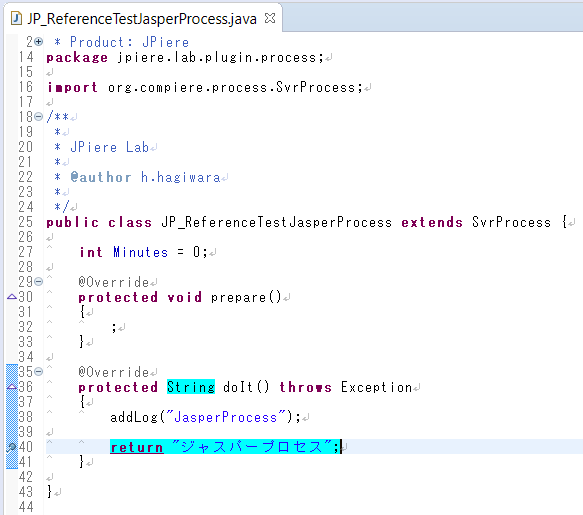Click the override marker at line 36

click(x=12, y=387)
